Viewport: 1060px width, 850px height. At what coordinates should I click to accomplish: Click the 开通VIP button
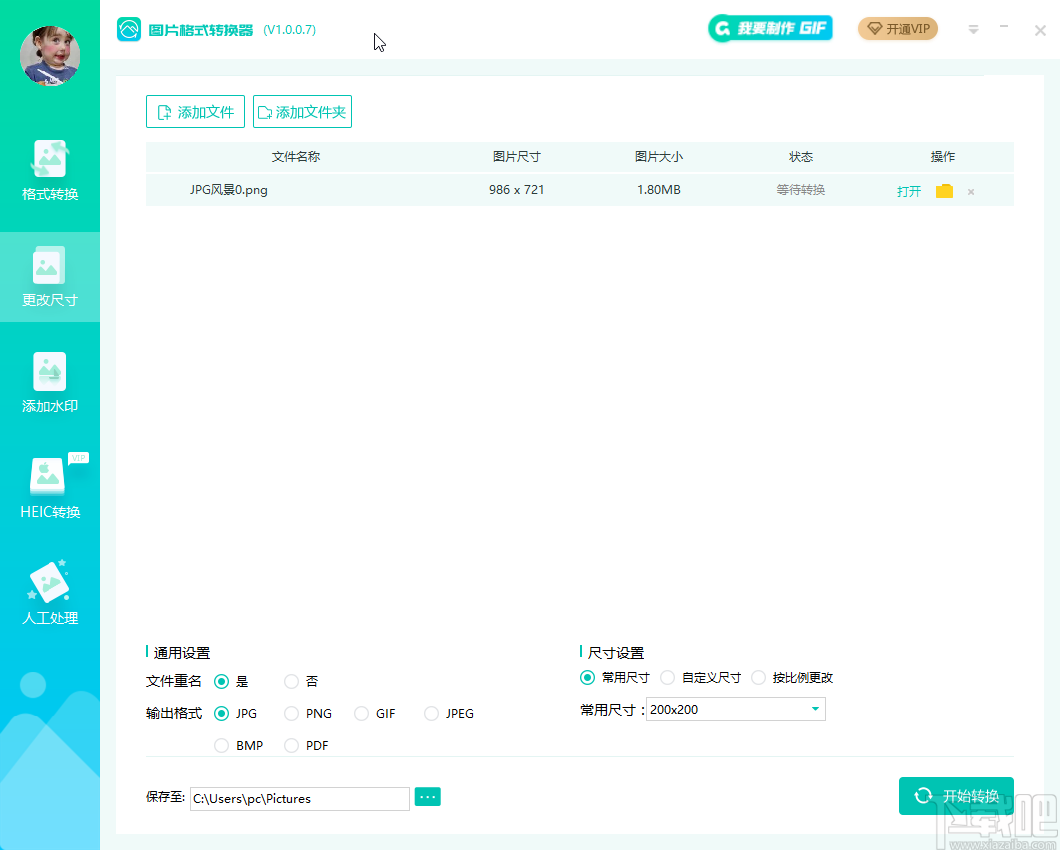pyautogui.click(x=898, y=29)
